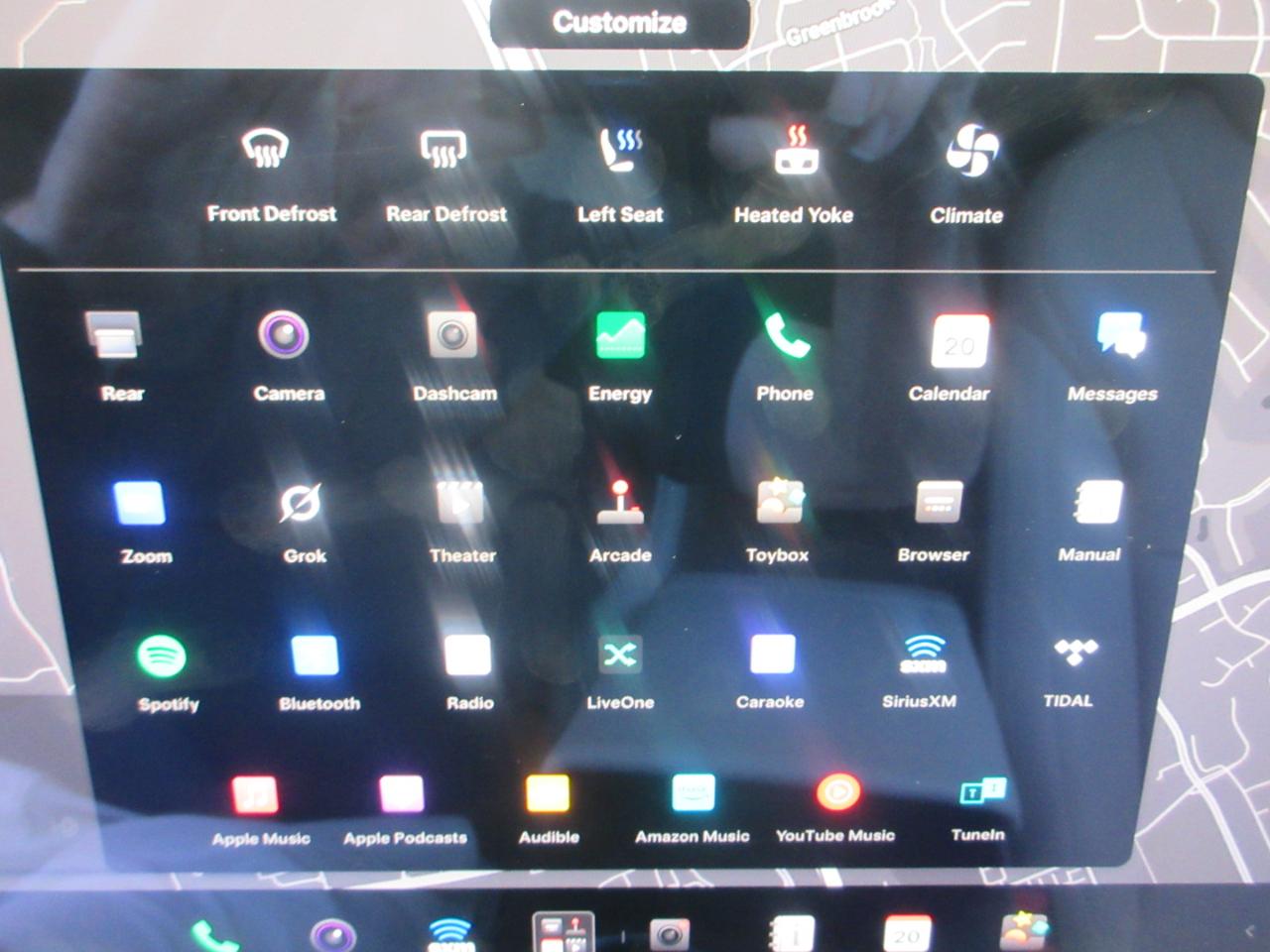
Task: Tap the SiriusXM icon in the bottom dock
Action: [449, 934]
